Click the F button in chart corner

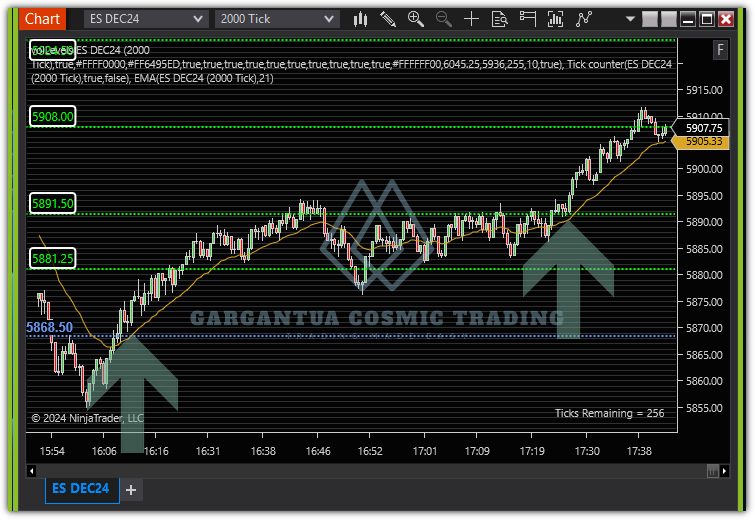pos(720,50)
